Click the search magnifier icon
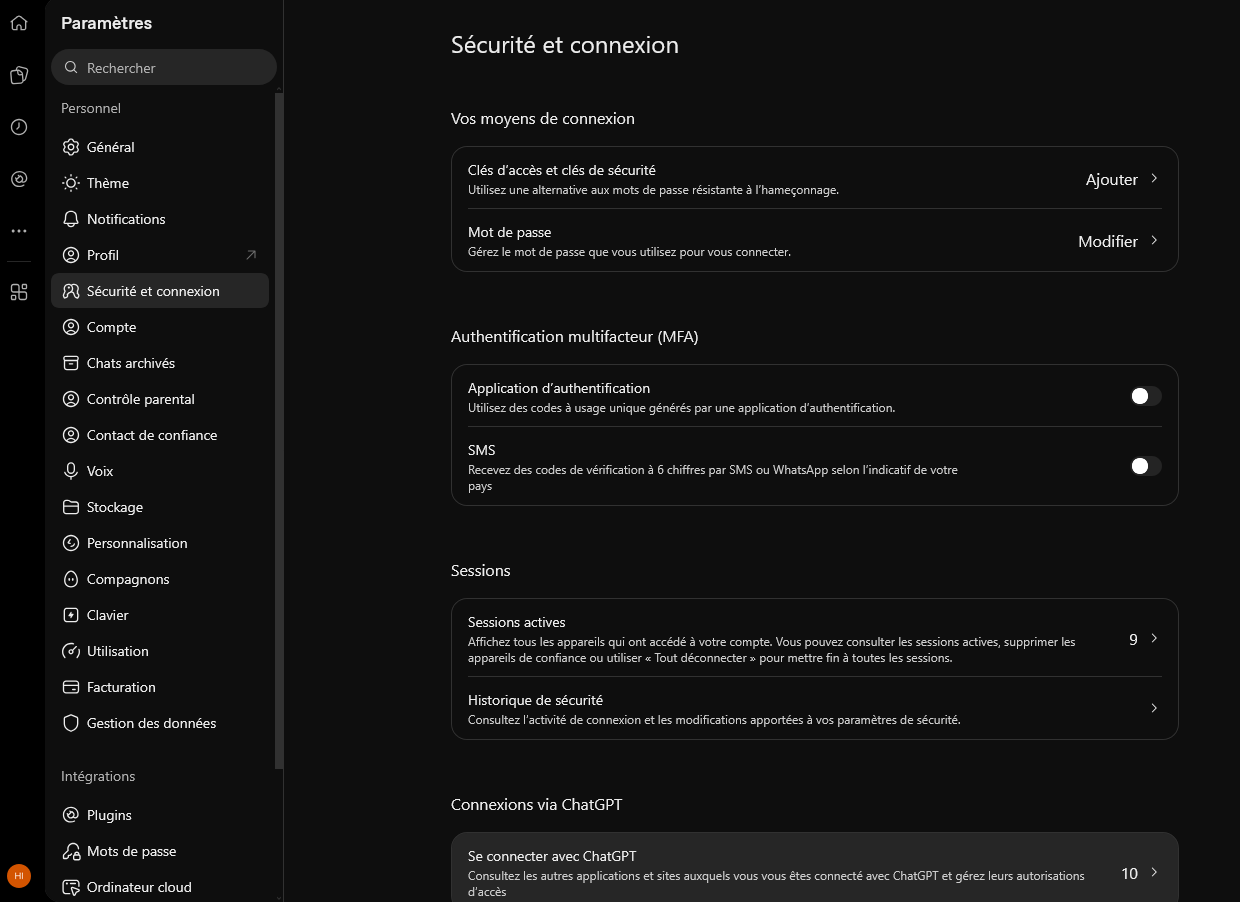1240x902 pixels. (71, 68)
